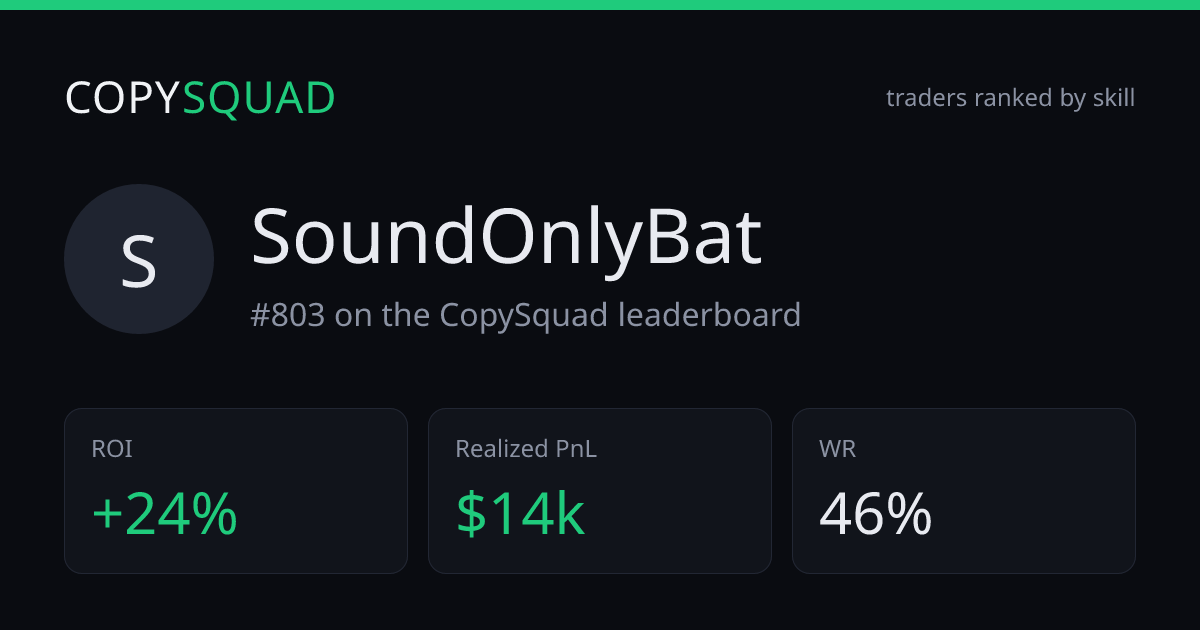Viewport: 1200px width, 630px height.
Task: Click the white COPY part of logo
Action: [x=124, y=98]
